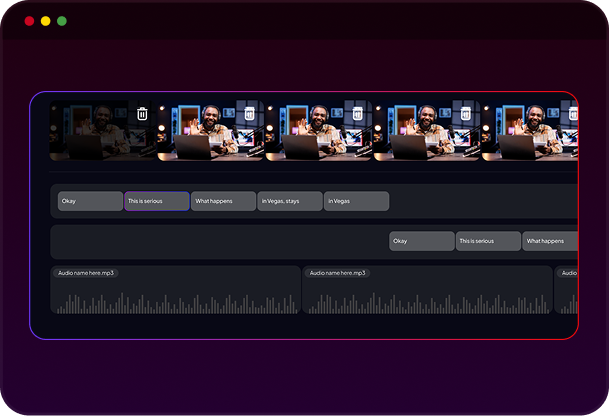Click trash icon on second video clip
This screenshot has height=416, width=609.
pyautogui.click(x=249, y=114)
